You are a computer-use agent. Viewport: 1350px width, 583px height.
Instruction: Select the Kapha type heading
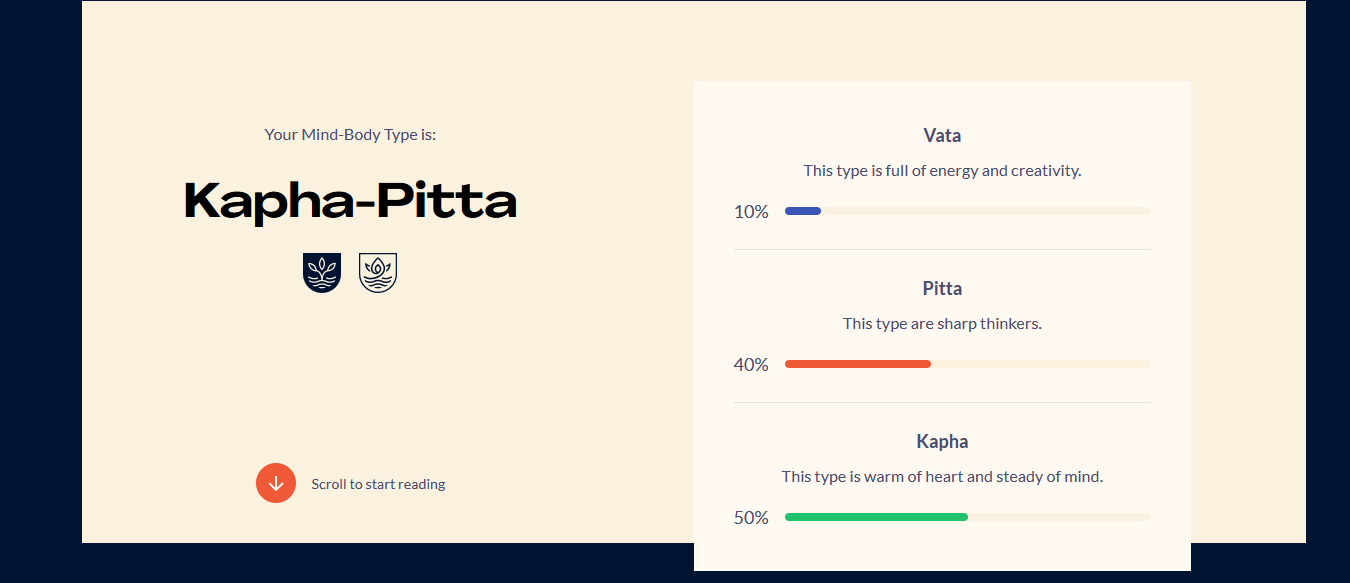point(942,442)
